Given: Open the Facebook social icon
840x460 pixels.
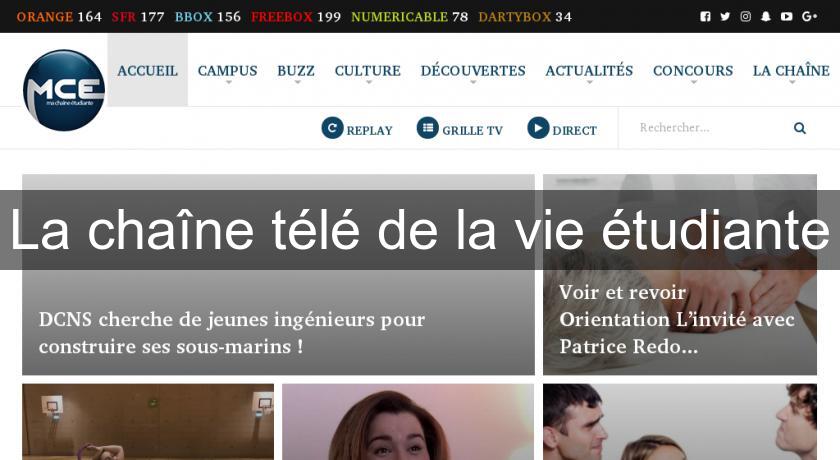Looking at the screenshot, I should click(705, 17).
